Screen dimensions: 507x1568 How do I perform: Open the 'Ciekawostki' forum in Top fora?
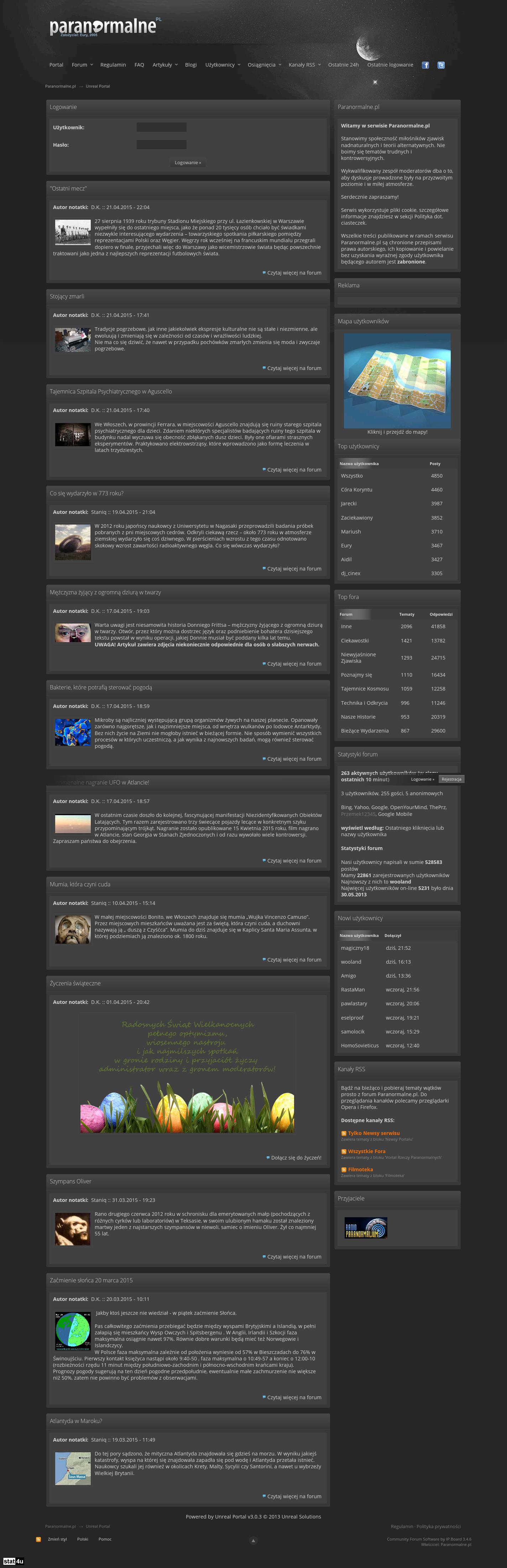(x=355, y=640)
